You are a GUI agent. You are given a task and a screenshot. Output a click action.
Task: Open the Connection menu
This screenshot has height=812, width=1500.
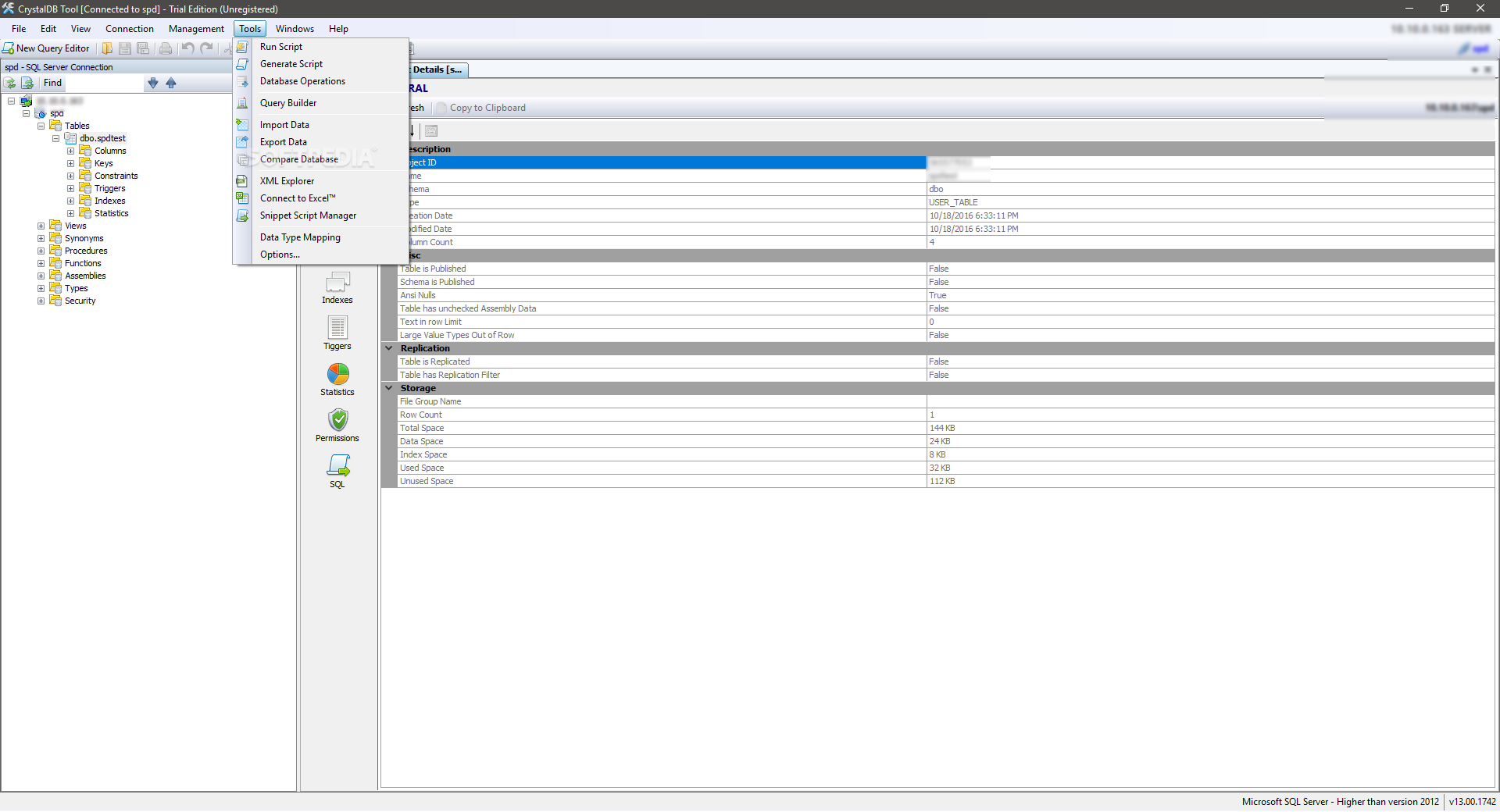130,29
